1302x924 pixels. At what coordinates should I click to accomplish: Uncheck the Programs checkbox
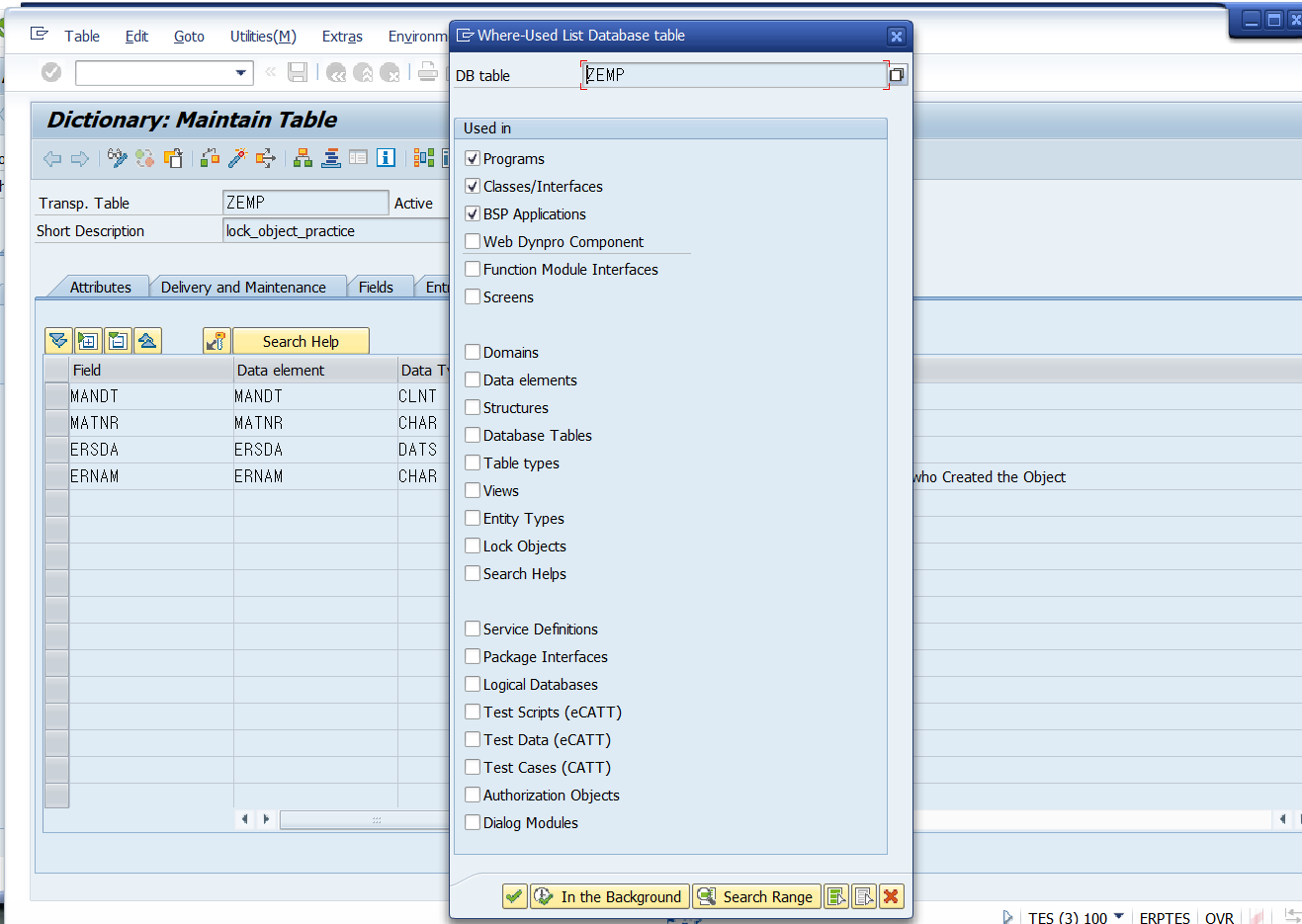coord(473,158)
